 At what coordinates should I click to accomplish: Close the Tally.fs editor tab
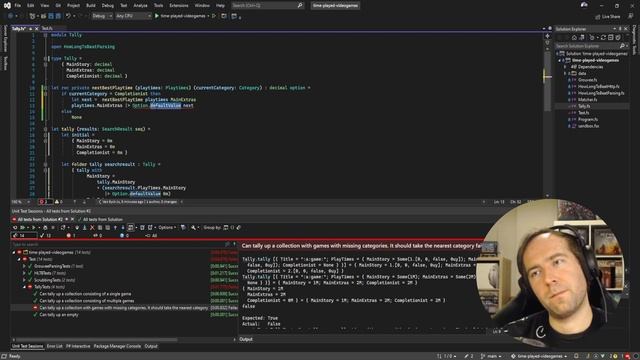tap(36, 29)
